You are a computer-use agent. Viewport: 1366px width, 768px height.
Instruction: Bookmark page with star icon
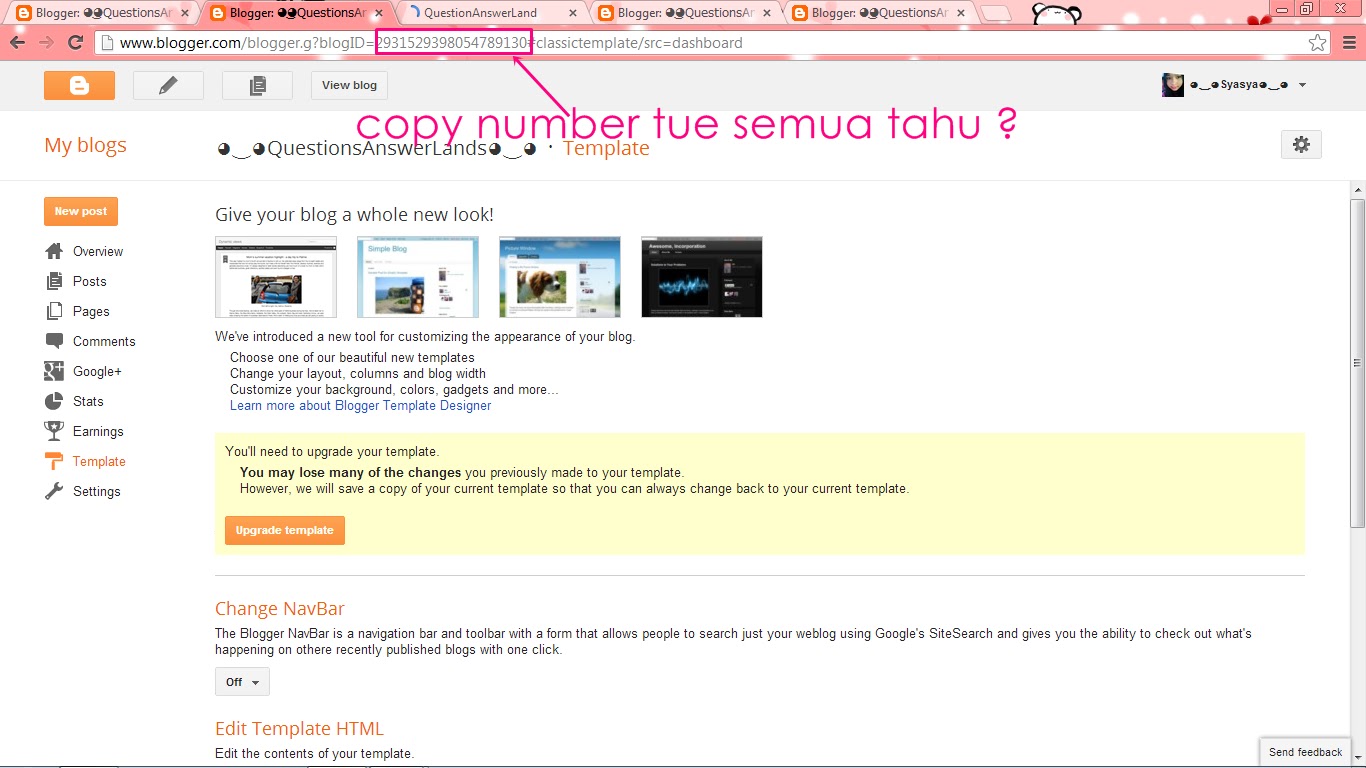(x=1318, y=43)
